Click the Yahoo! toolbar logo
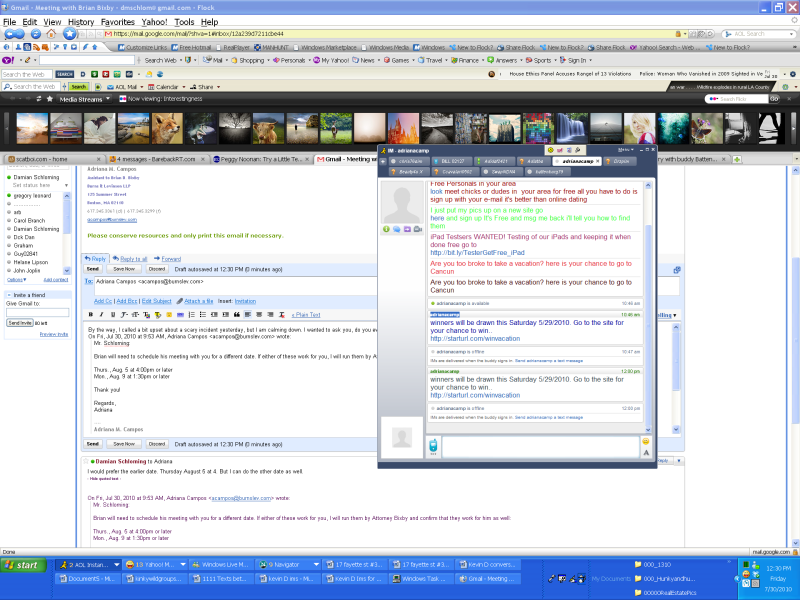 (7, 60)
